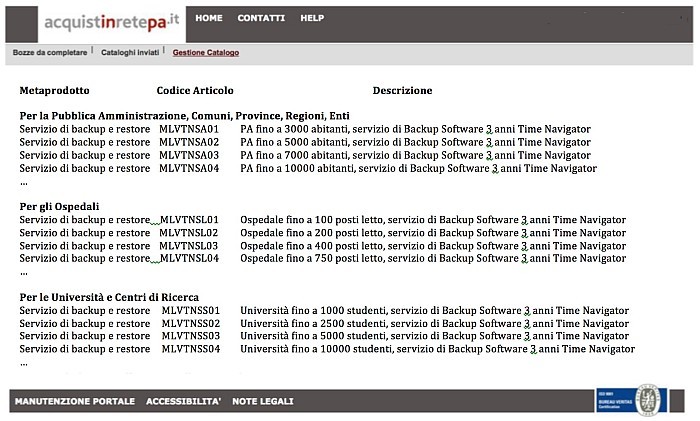Screen dimensions: 700x421
Task: Select article code MLVTNSS04
Action: click(x=191, y=349)
